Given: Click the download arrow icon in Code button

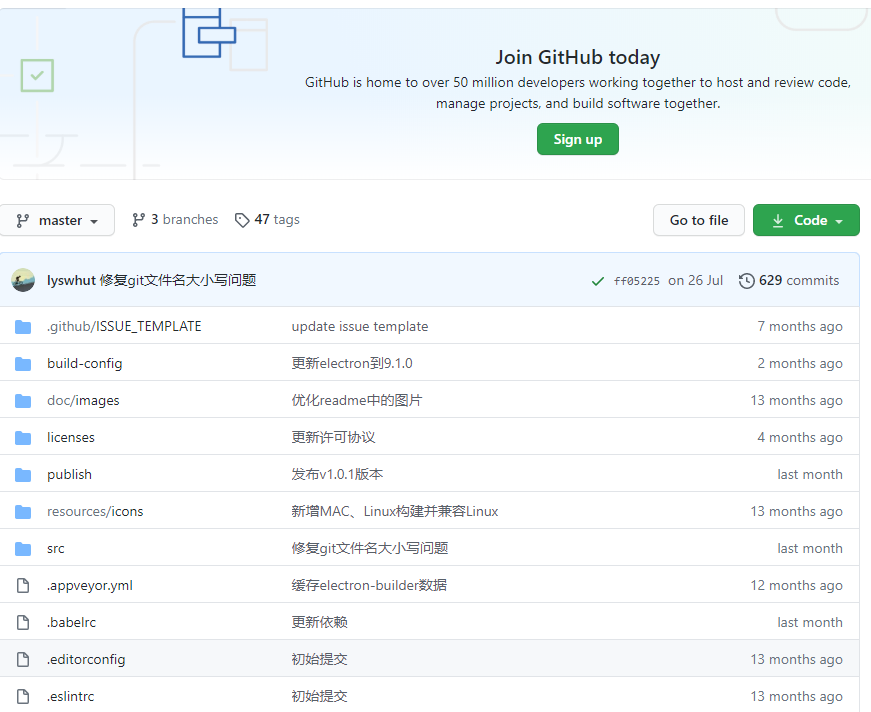Looking at the screenshot, I should tap(778, 220).
